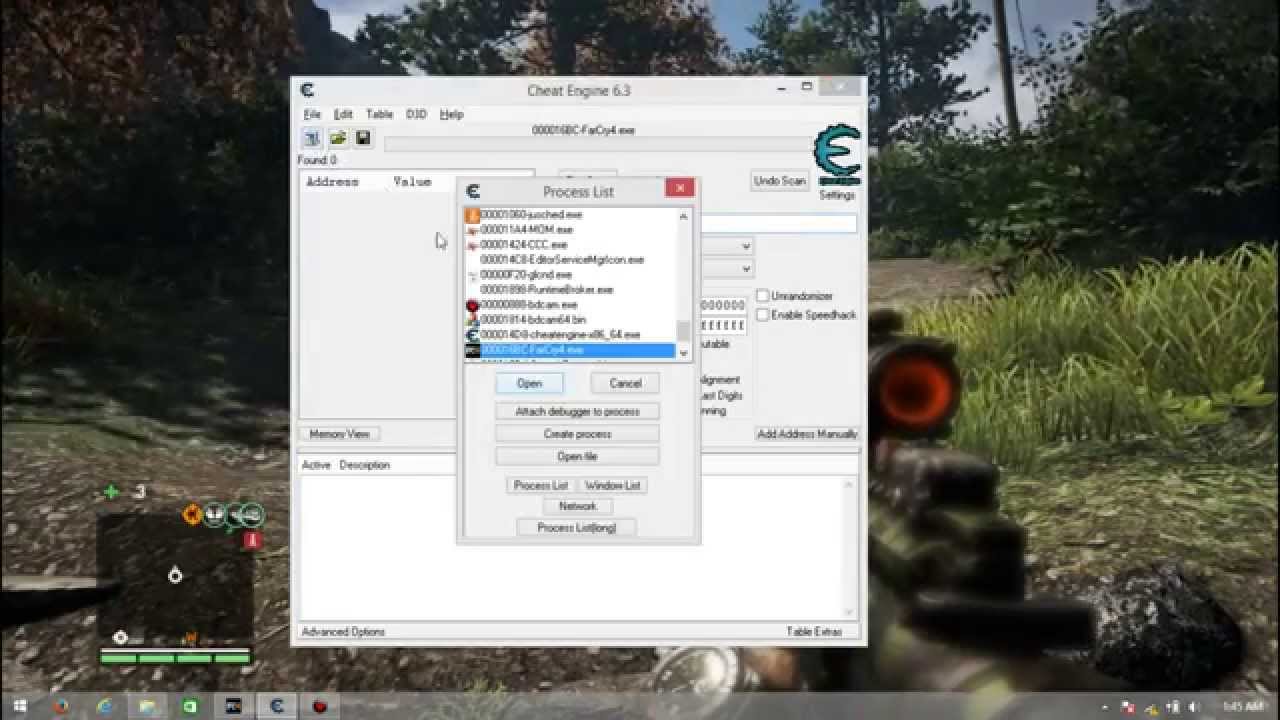Viewport: 1280px width, 720px height.
Task: Click the Network button
Action: pyautogui.click(x=577, y=506)
